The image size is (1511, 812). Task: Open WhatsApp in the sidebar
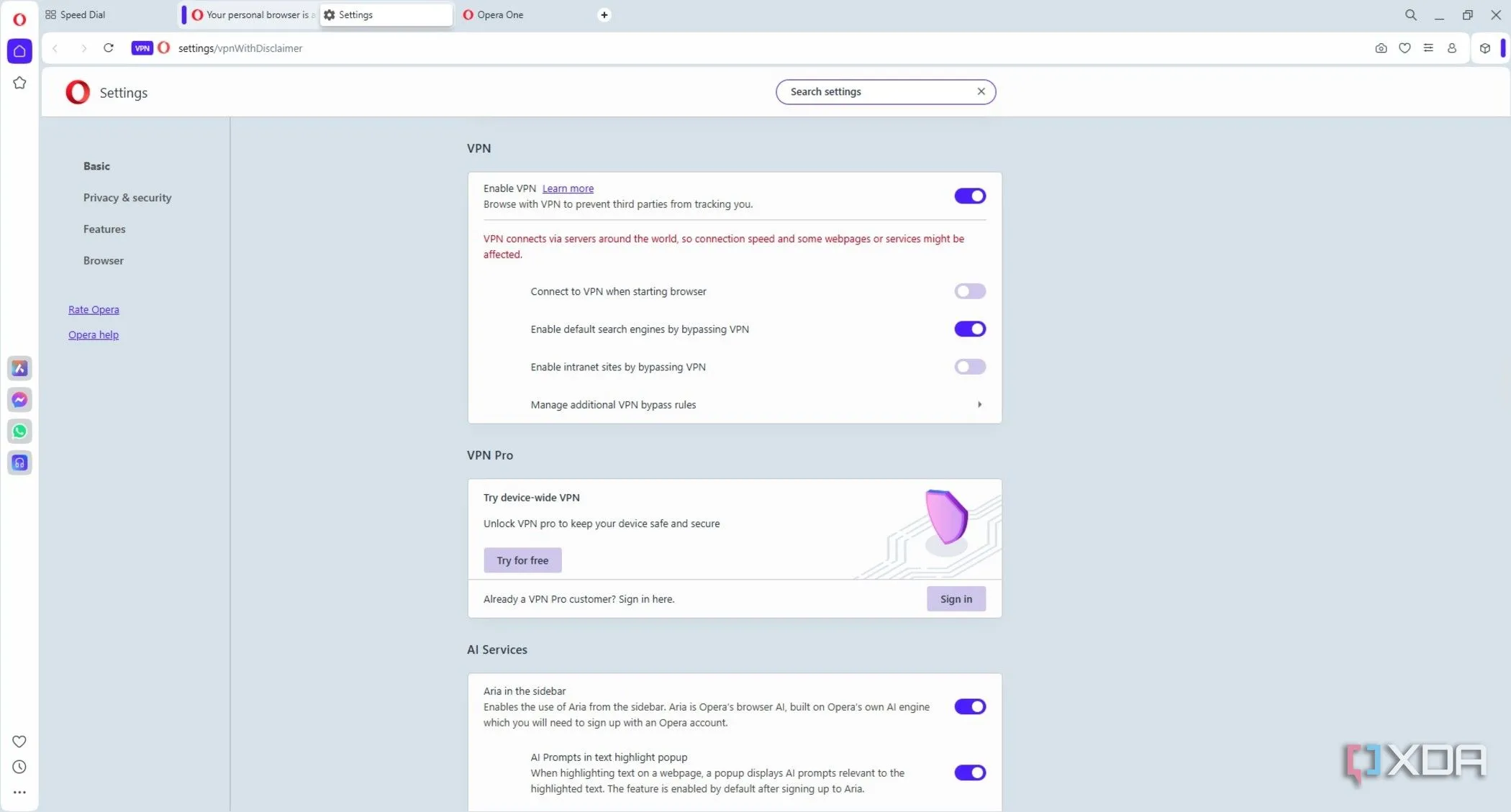point(19,432)
